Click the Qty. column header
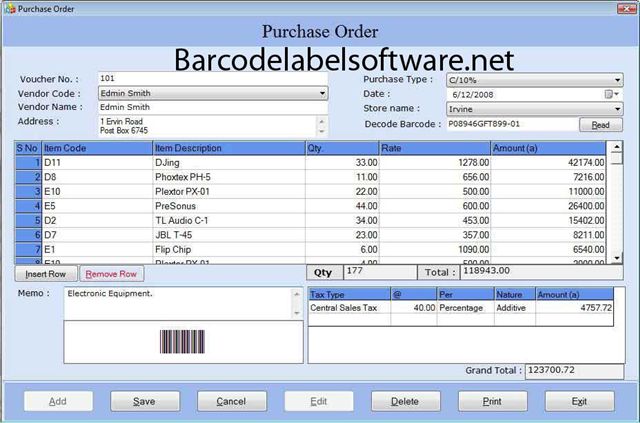Screen dimensions: 640x423 click(x=342, y=148)
